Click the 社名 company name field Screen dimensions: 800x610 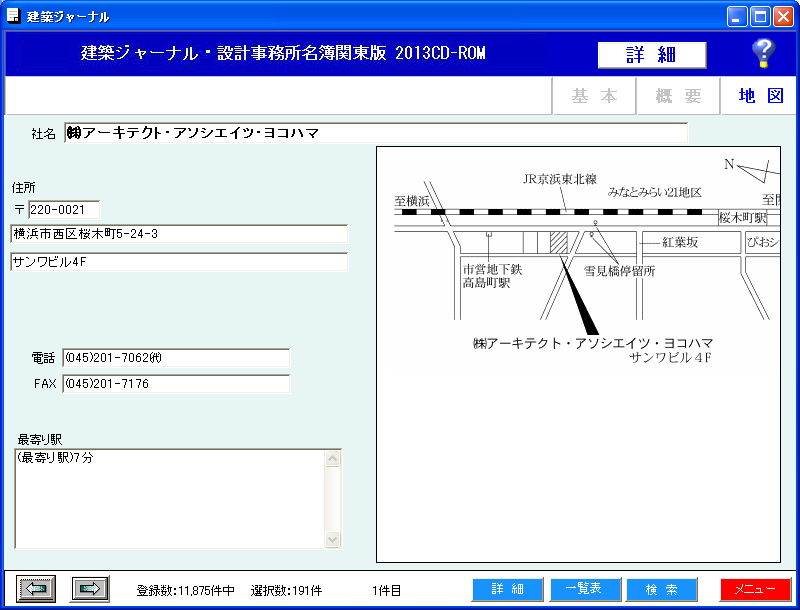(x=376, y=133)
